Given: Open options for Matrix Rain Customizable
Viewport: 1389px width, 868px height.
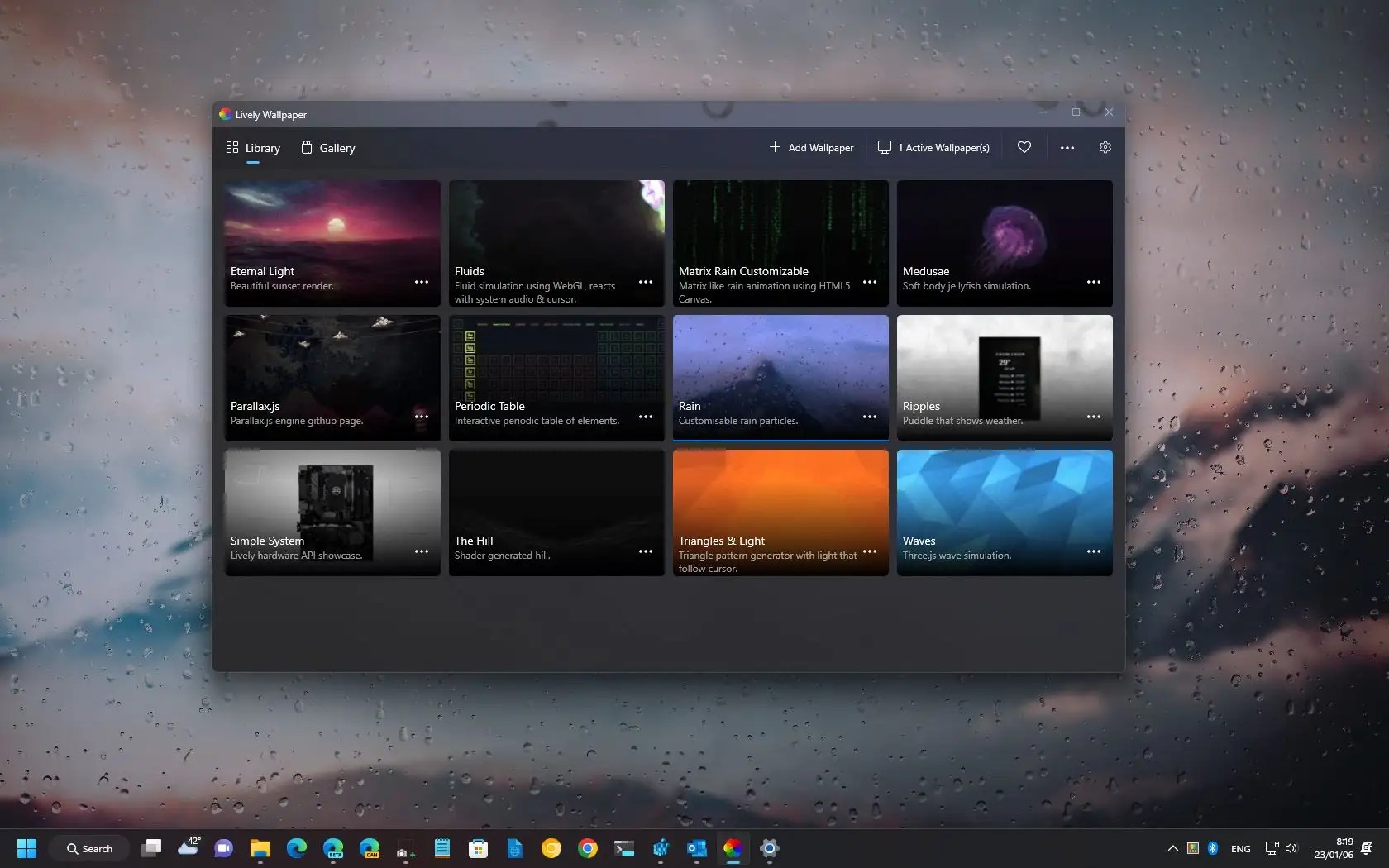Looking at the screenshot, I should (869, 282).
